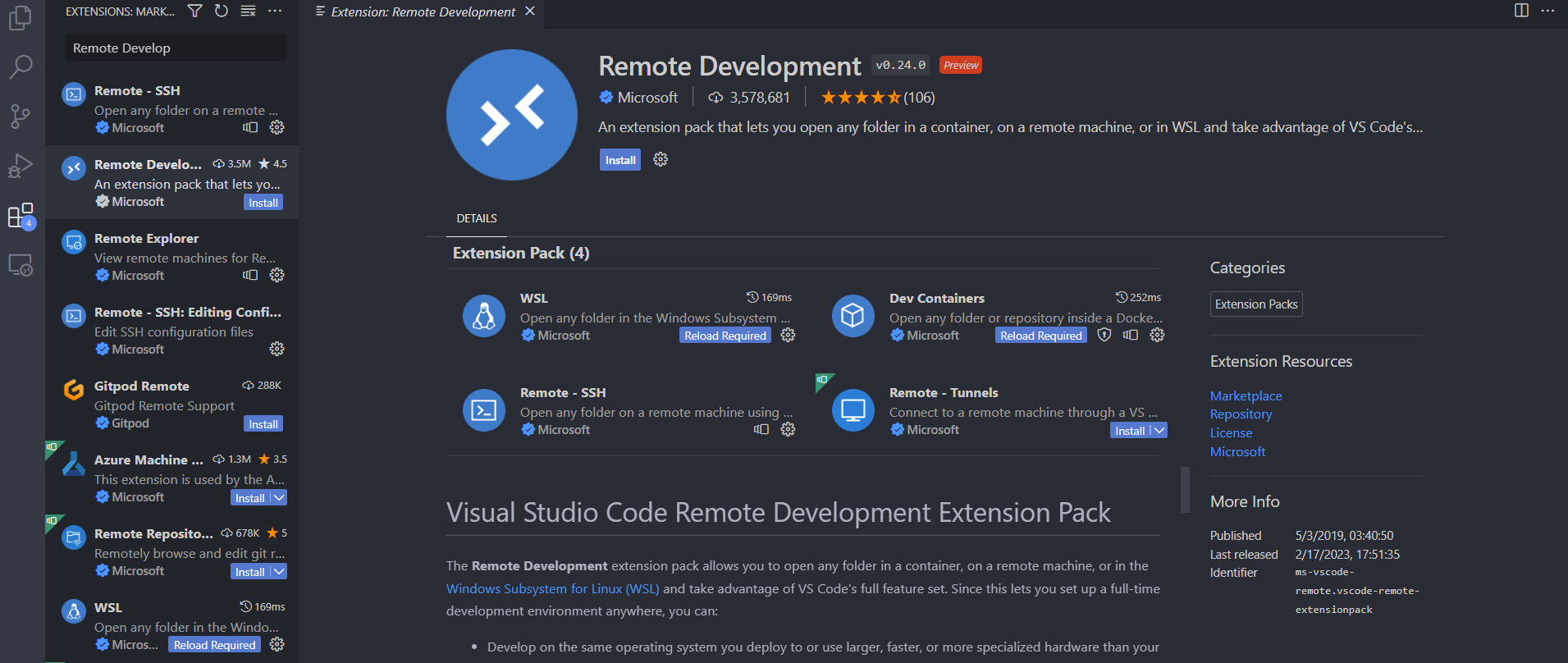Open manage gear for pack Remote - SSH

[788, 429]
